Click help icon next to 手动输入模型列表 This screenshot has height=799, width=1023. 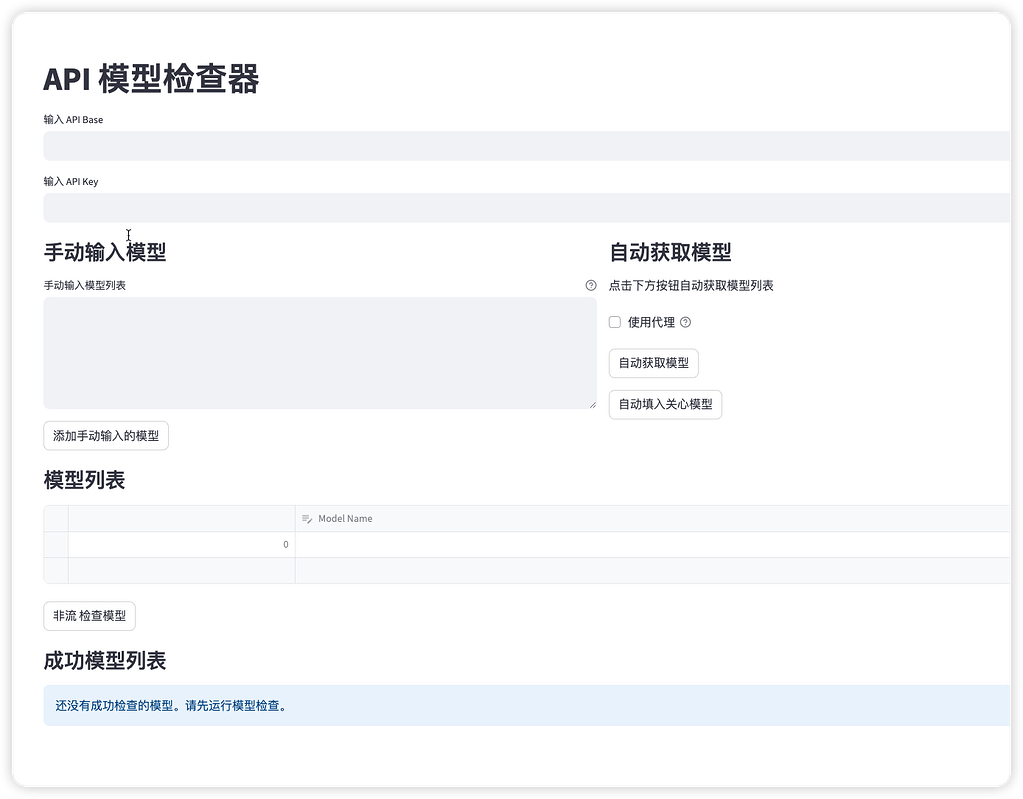(x=591, y=285)
